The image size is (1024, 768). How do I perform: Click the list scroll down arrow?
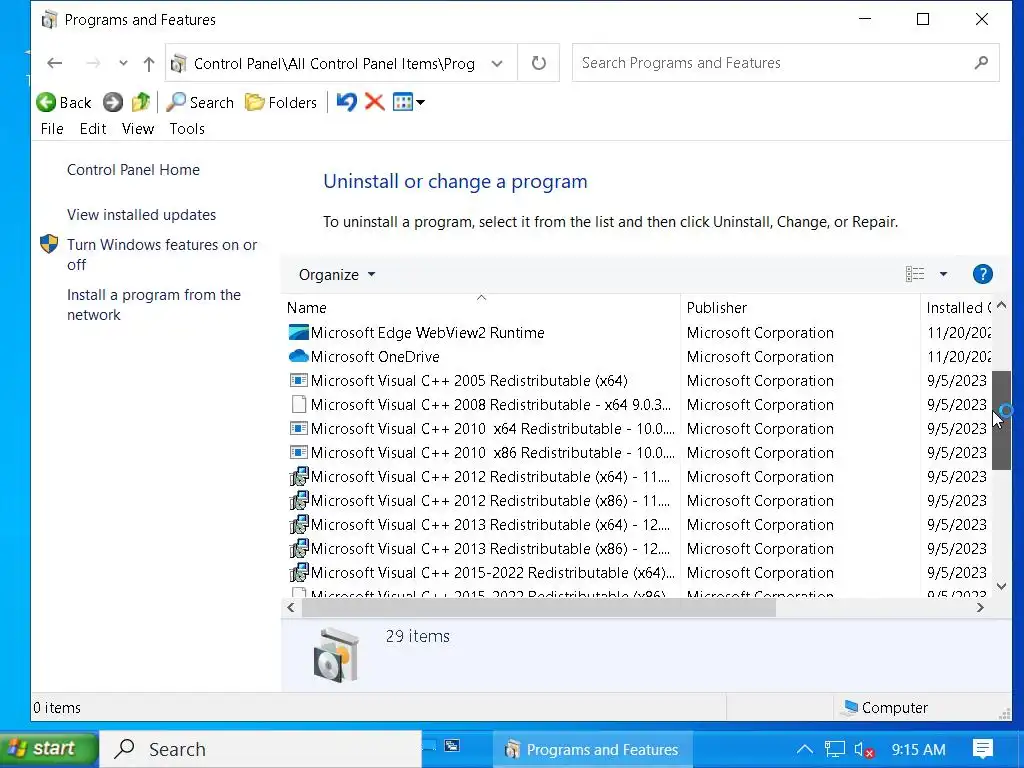(x=1001, y=586)
